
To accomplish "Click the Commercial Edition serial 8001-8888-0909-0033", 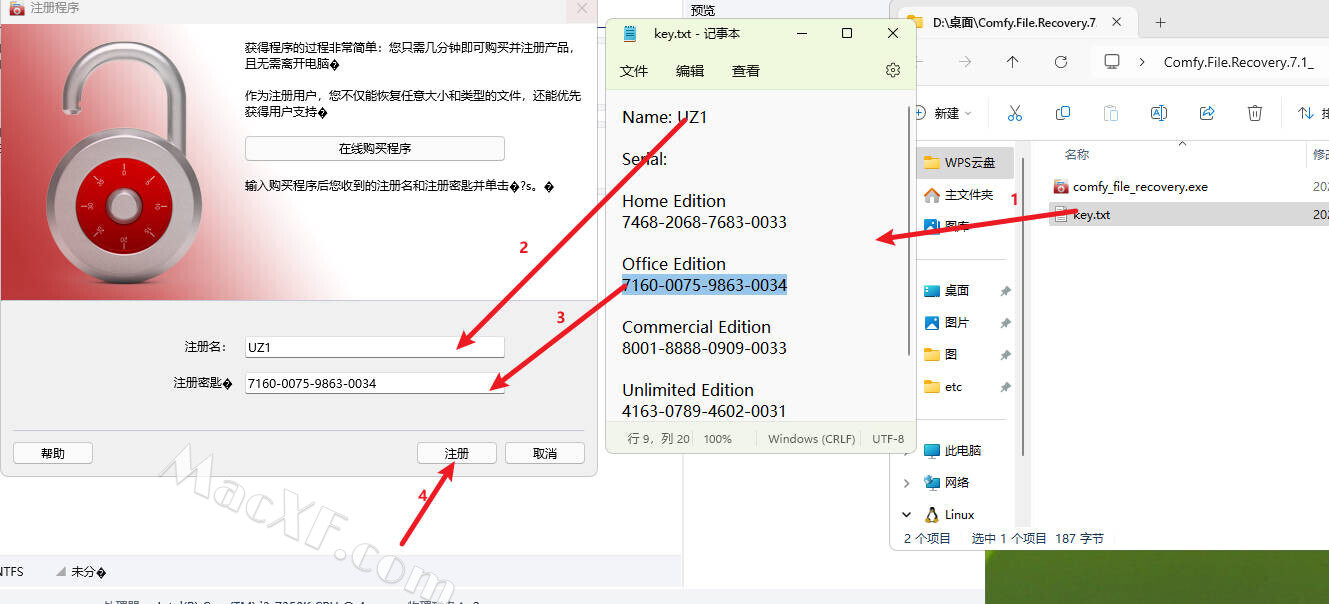I will 704,348.
